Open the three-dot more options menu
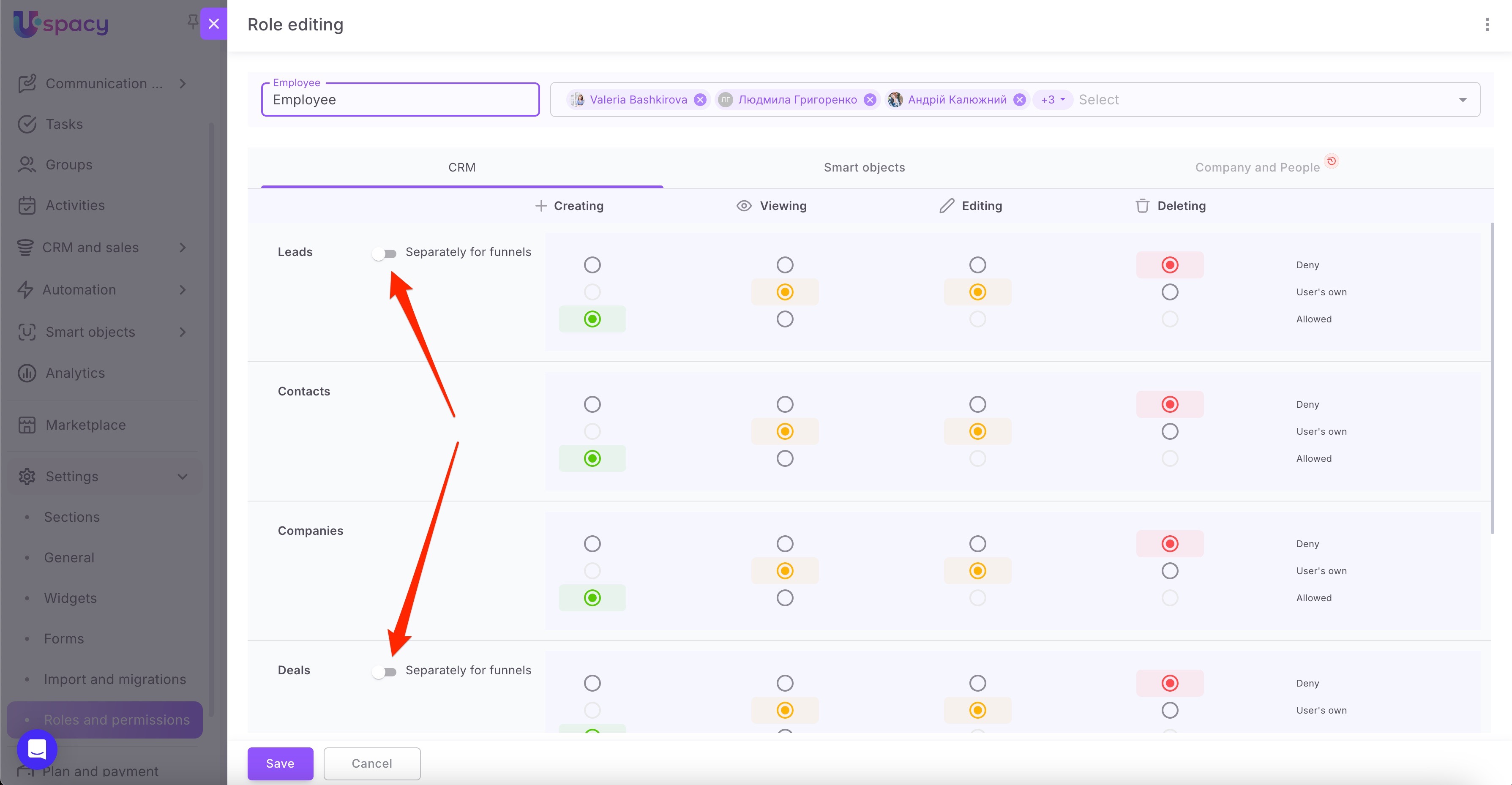This screenshot has height=785, width=1512. tap(1487, 25)
